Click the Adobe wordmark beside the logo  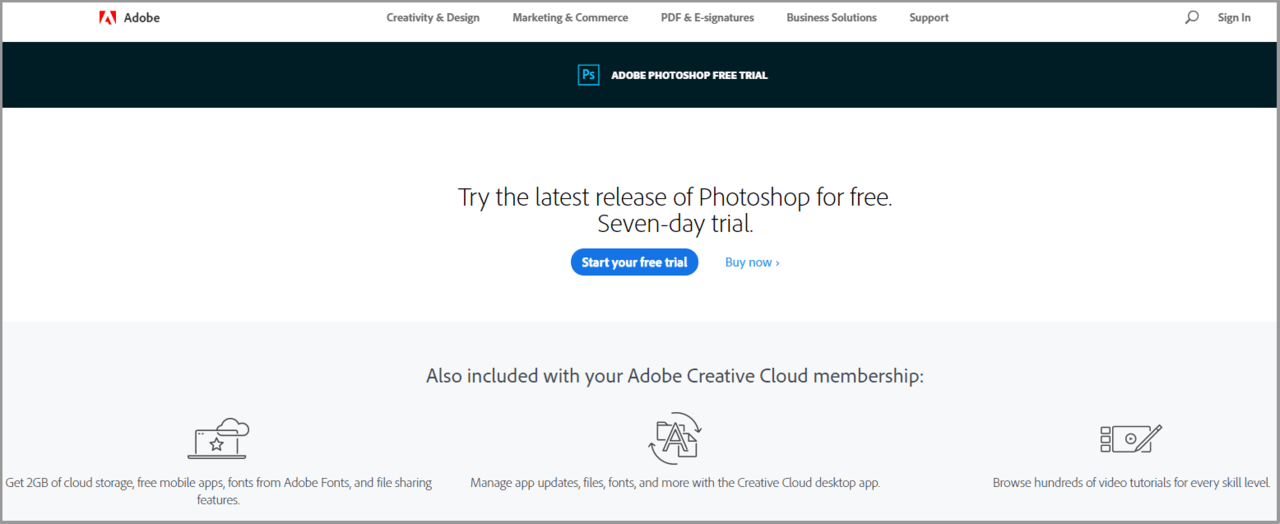(x=142, y=17)
